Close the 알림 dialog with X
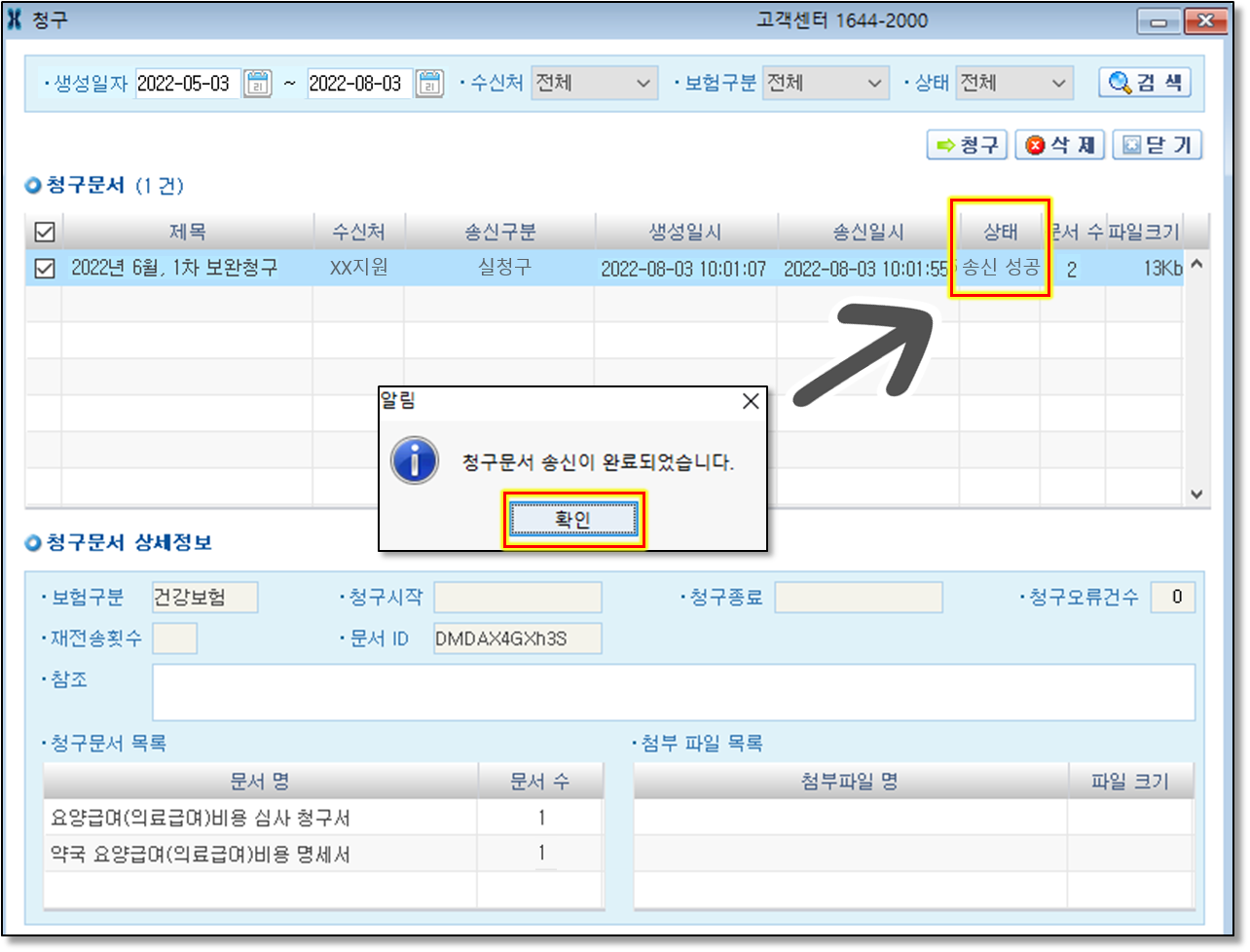 coord(750,401)
